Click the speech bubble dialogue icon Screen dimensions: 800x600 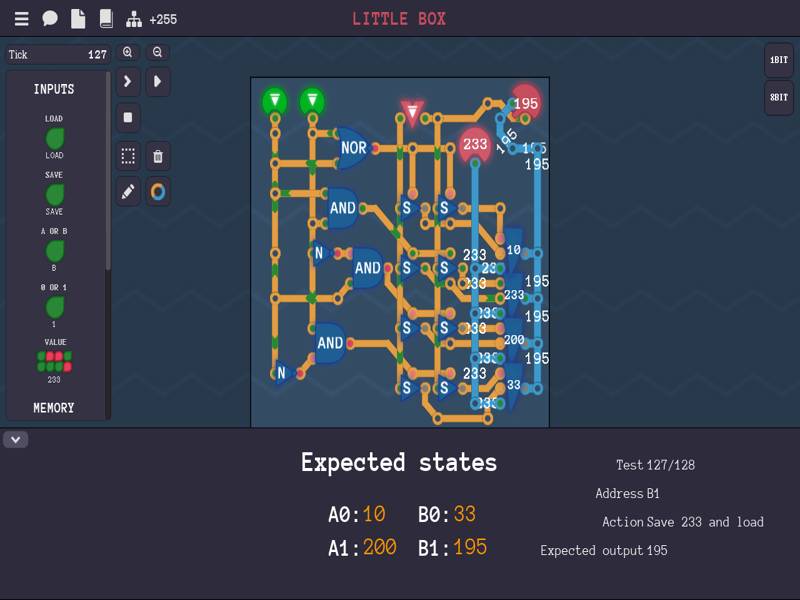[x=50, y=19]
